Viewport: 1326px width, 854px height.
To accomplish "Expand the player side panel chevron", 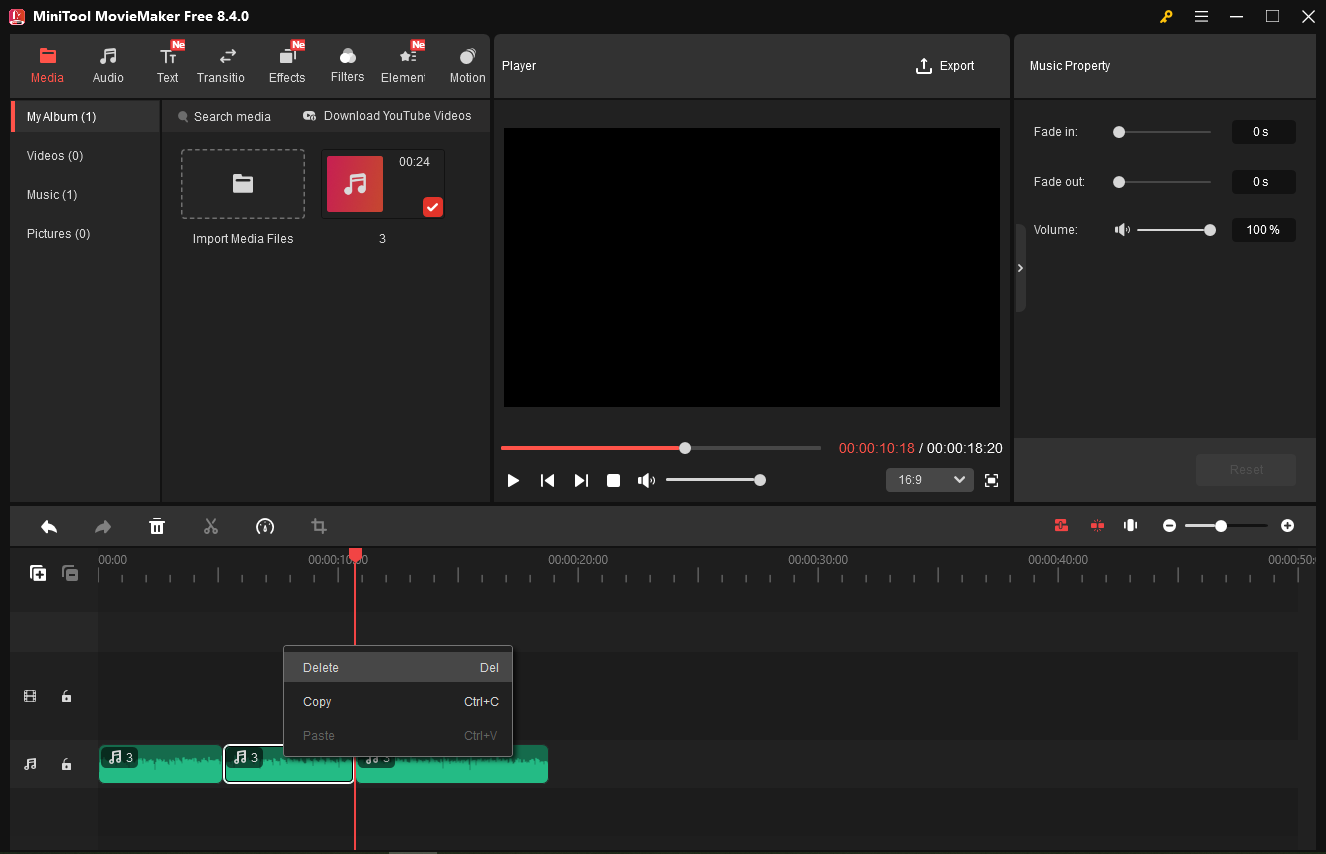I will [1020, 268].
